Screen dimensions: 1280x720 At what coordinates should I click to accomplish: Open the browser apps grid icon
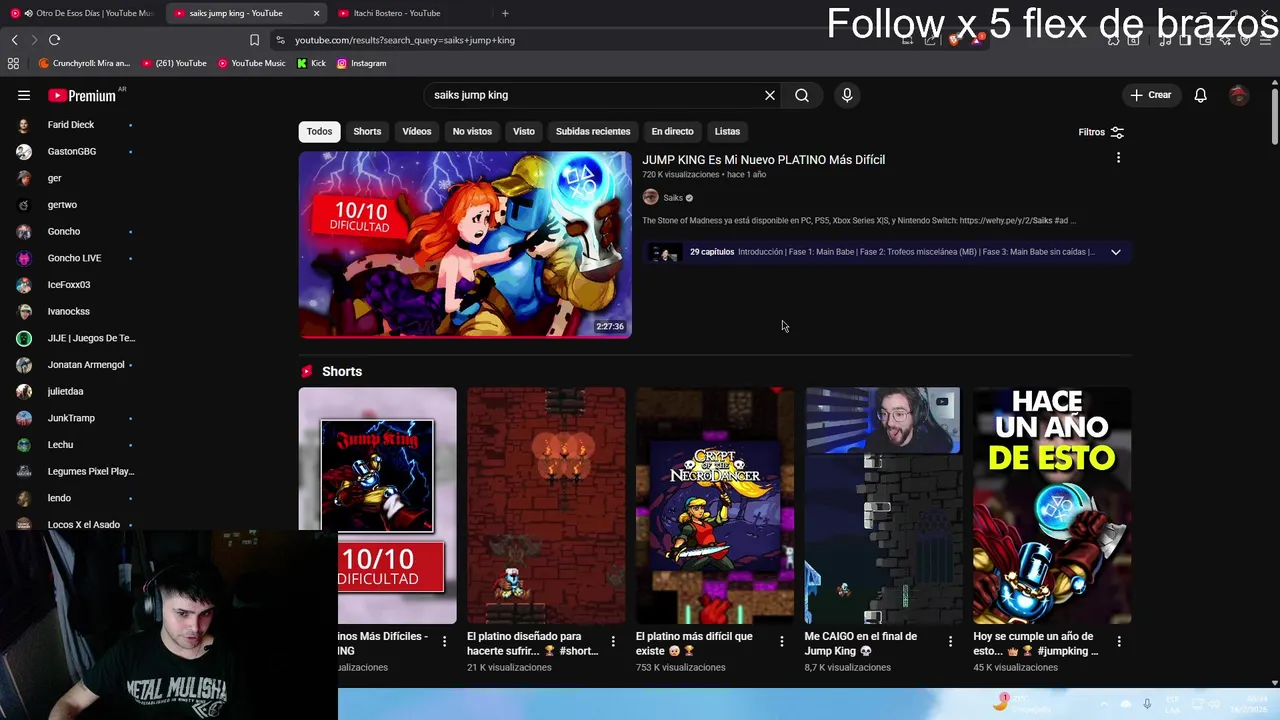coord(13,63)
